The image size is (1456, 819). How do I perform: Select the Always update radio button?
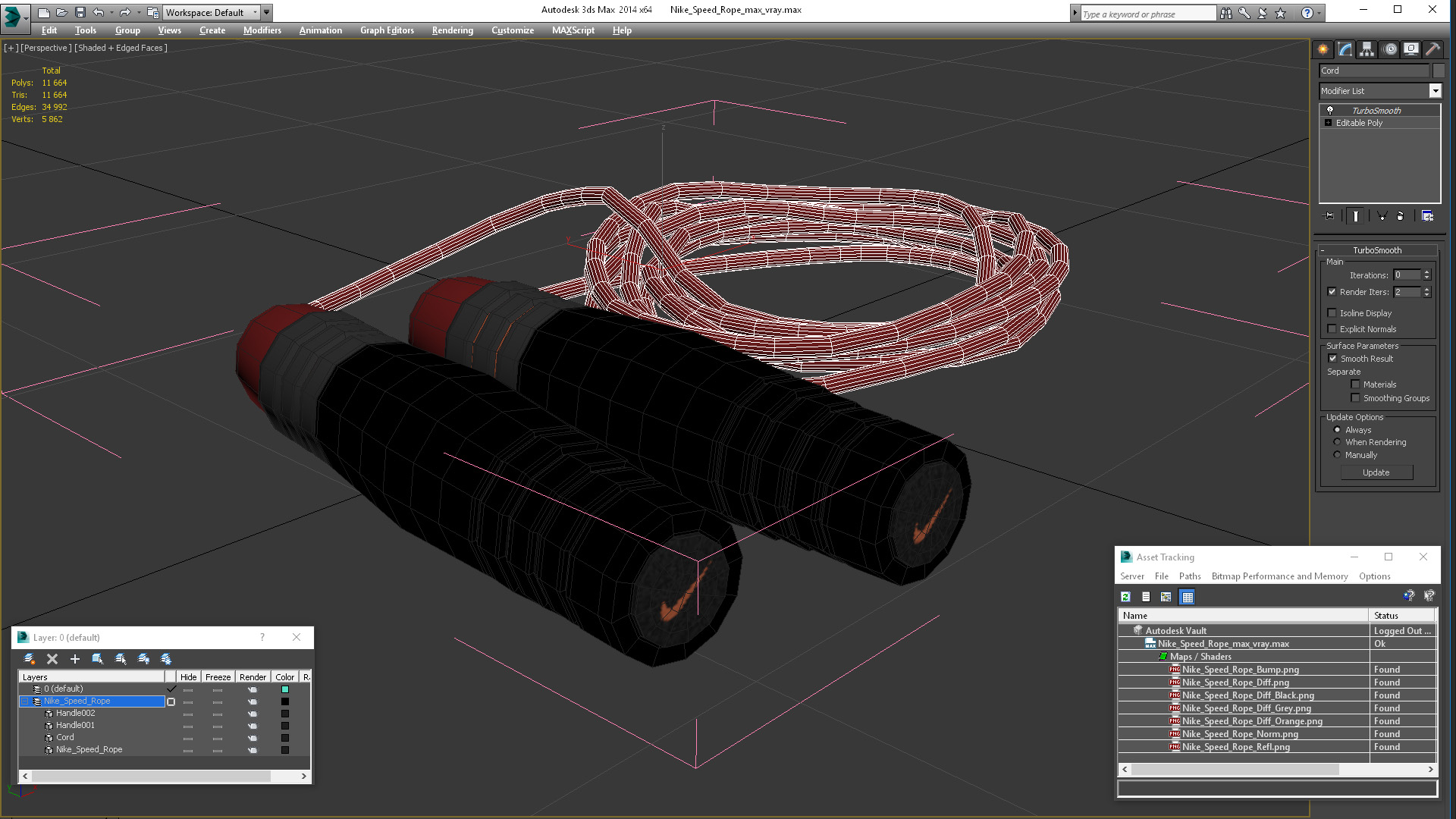point(1337,430)
